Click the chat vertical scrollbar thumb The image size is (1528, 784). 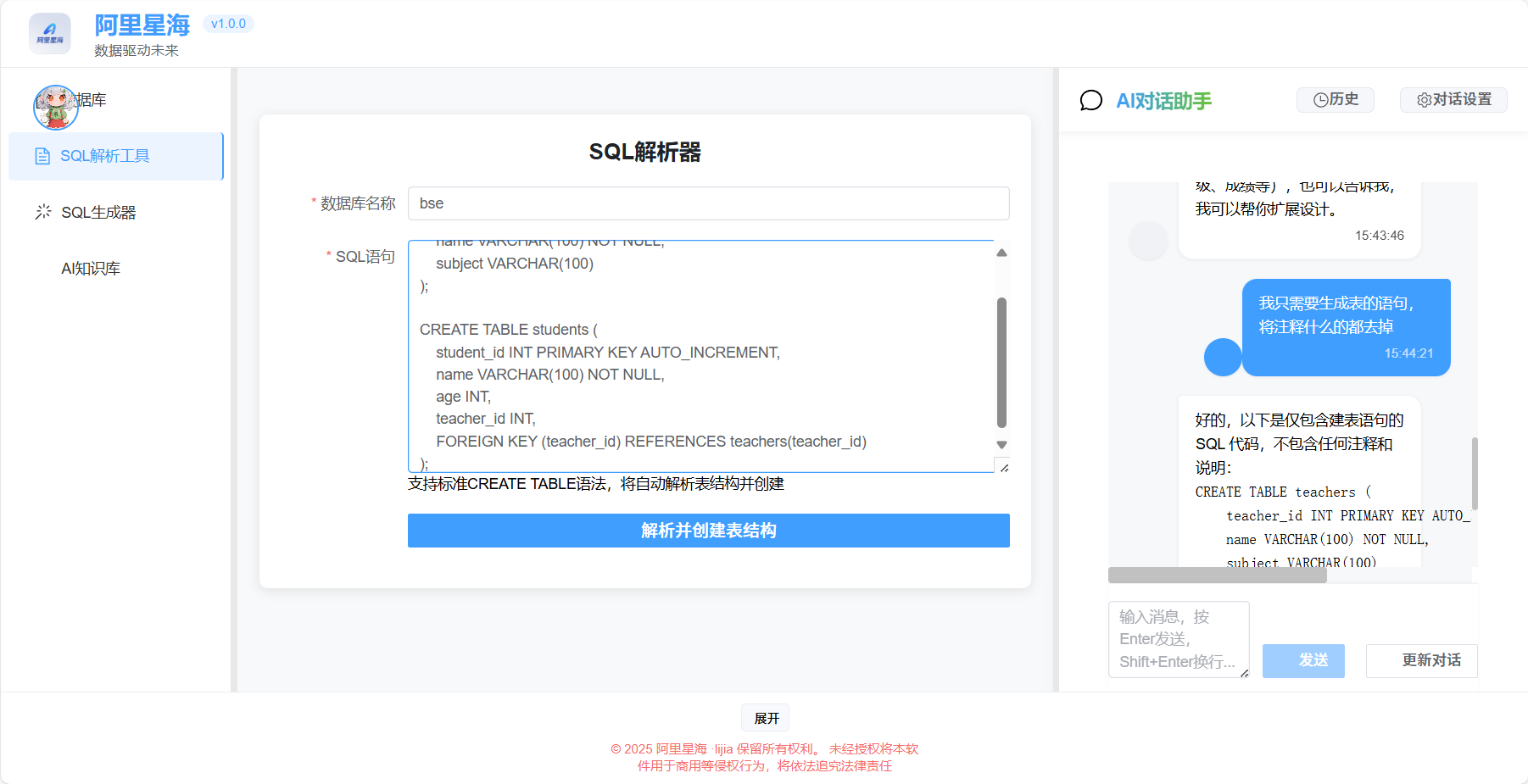1475,473
